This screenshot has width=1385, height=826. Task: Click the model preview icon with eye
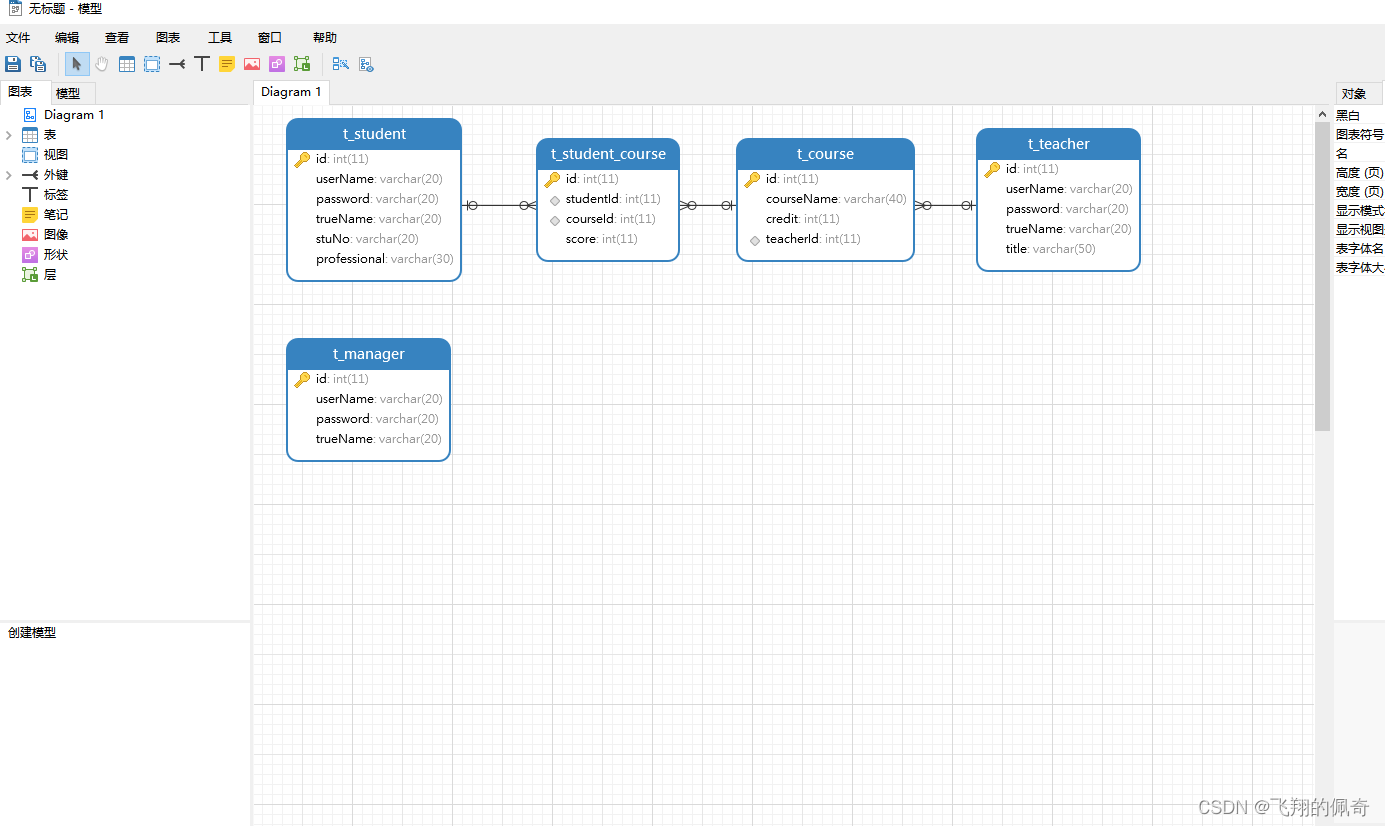click(x=366, y=64)
